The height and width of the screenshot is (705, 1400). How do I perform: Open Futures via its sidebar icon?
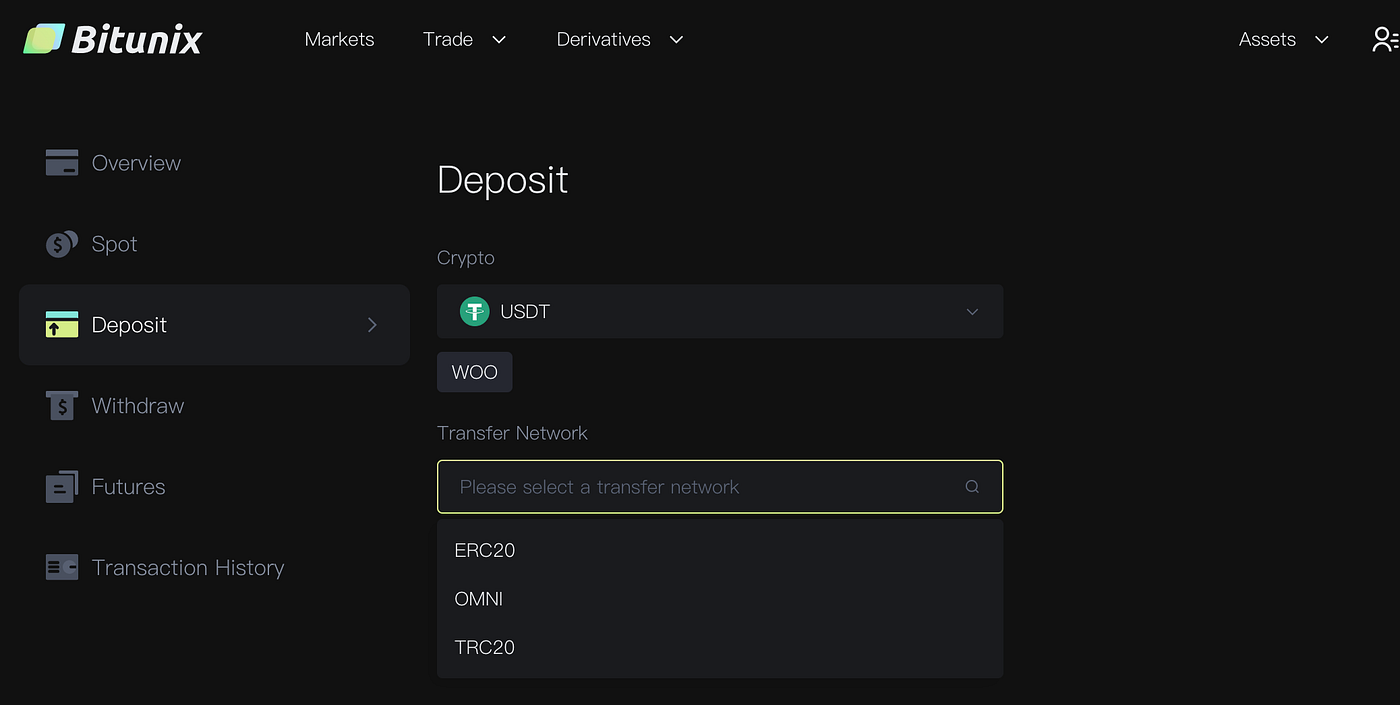(x=61, y=486)
